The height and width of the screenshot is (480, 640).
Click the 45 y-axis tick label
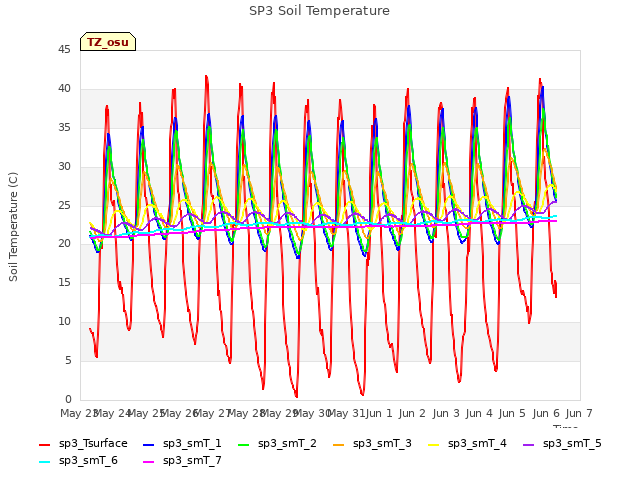(64, 50)
